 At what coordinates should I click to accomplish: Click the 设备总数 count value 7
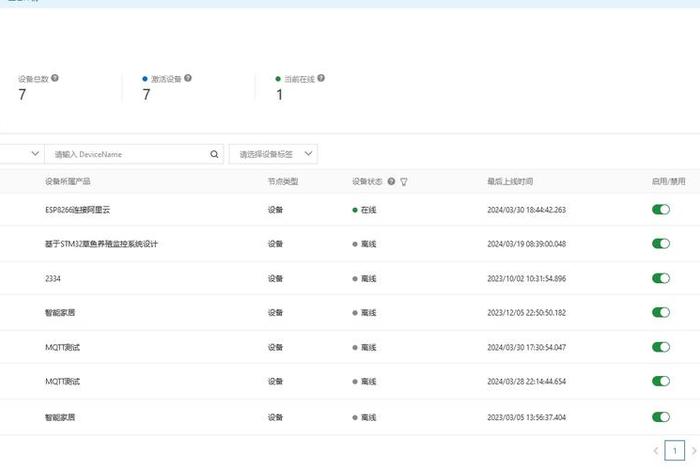[22, 95]
